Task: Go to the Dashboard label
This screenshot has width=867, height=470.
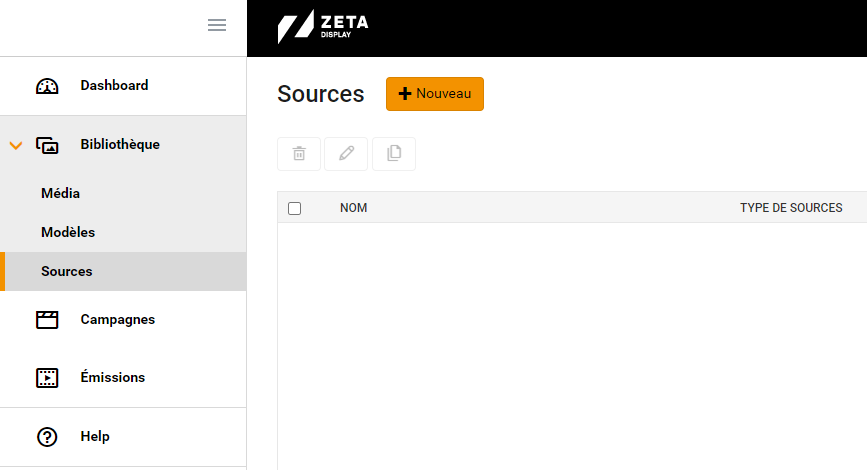Action: (114, 85)
